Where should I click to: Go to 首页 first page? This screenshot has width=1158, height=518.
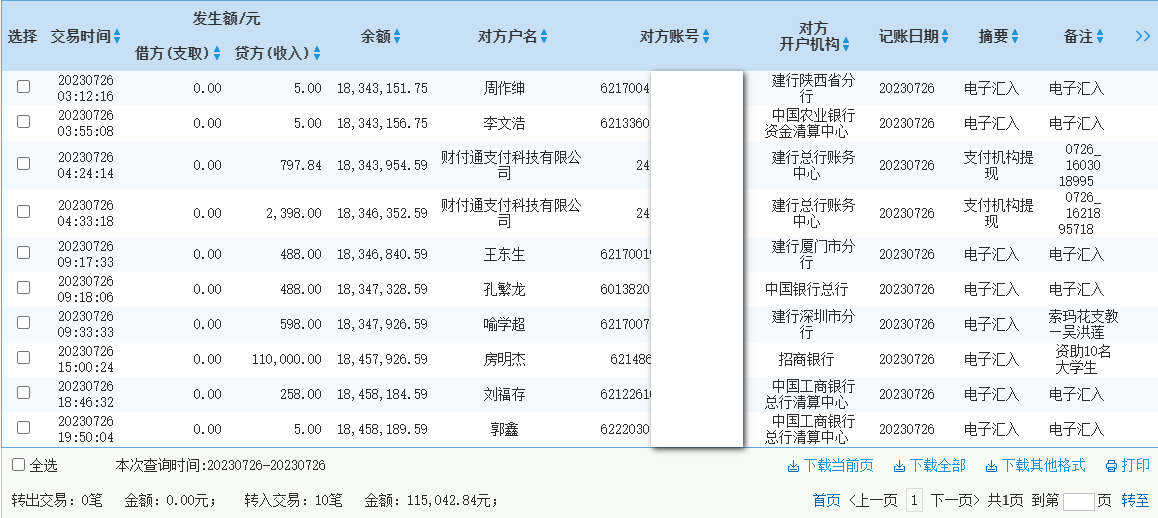pyautogui.click(x=826, y=501)
